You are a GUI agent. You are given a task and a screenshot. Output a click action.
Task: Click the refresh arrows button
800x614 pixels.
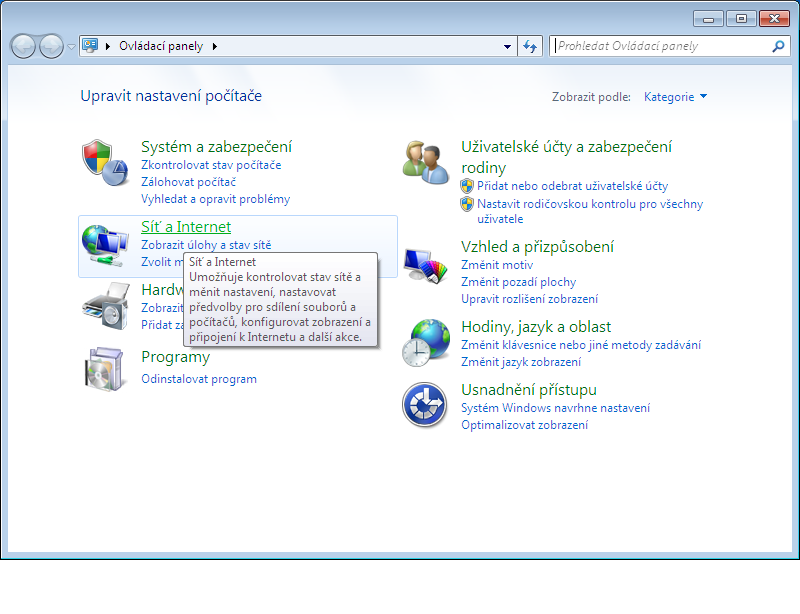coord(530,46)
